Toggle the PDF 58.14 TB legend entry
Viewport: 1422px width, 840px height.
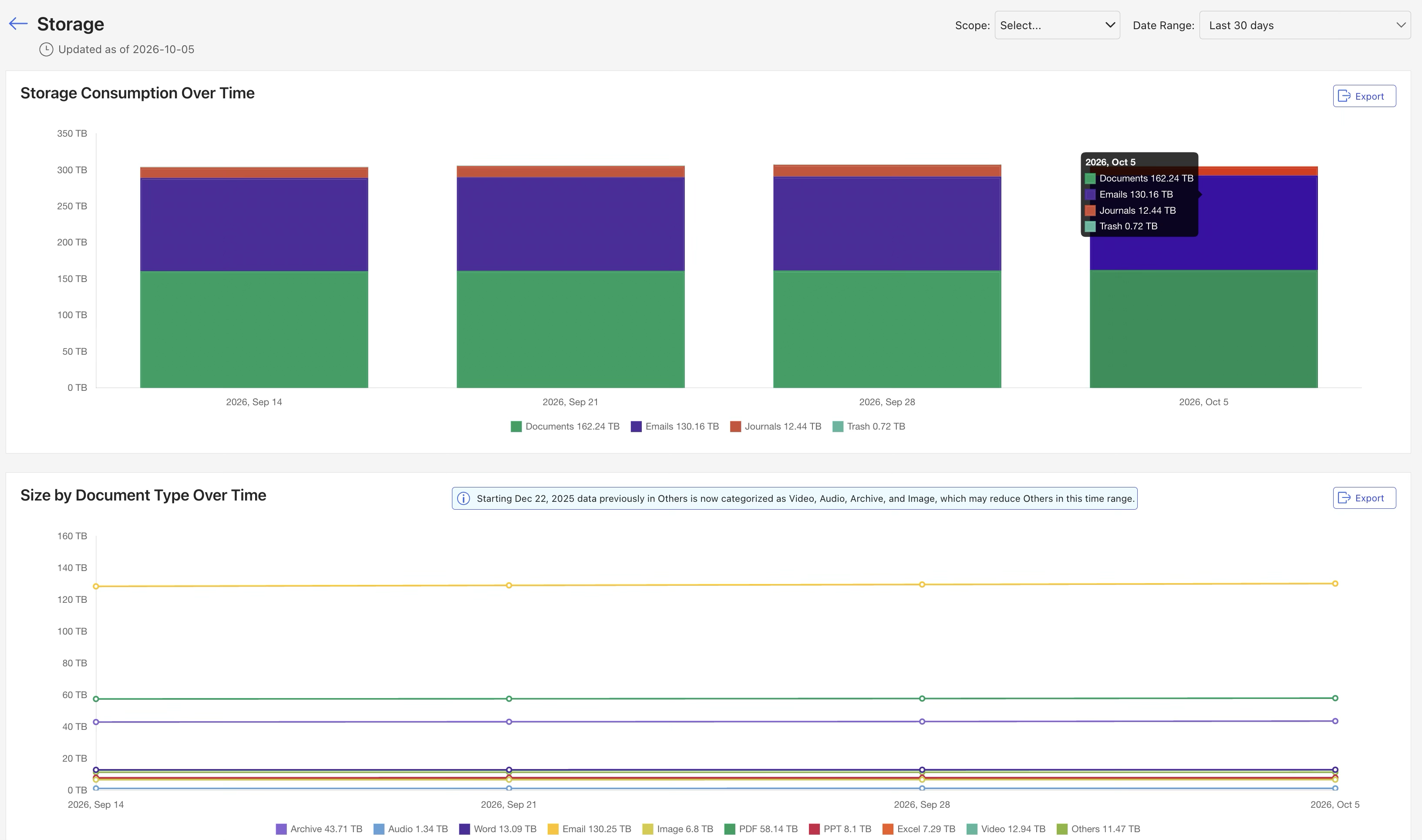click(x=762, y=829)
